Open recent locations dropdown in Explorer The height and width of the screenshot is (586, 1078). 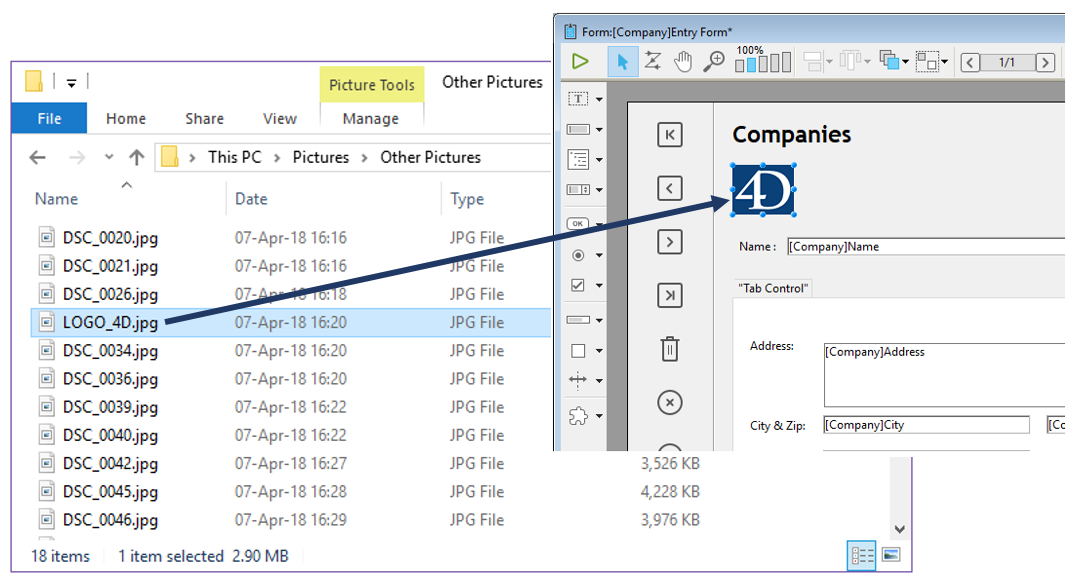[109, 158]
